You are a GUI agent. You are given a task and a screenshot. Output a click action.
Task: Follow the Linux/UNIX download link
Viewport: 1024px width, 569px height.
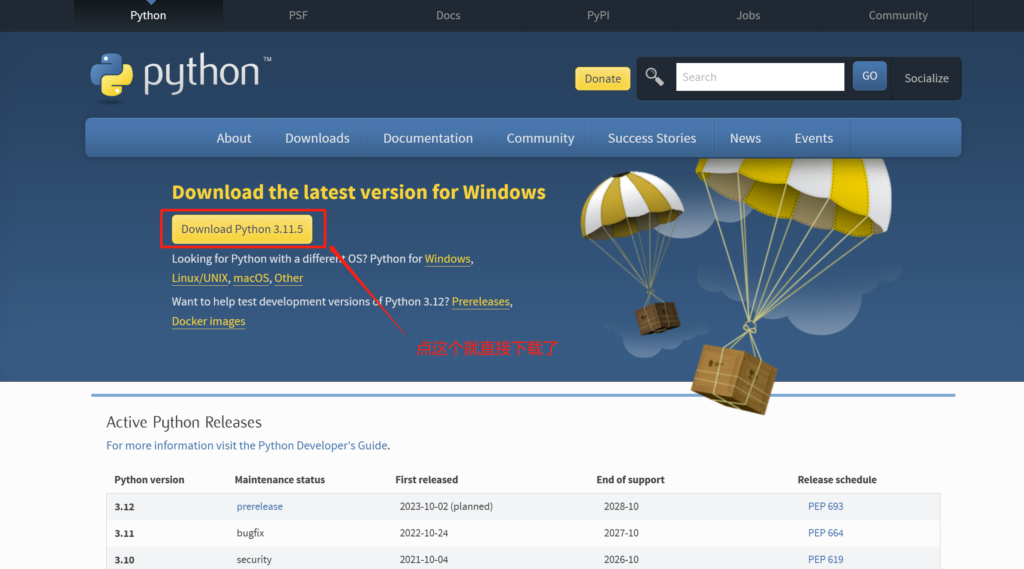pyautogui.click(x=200, y=278)
